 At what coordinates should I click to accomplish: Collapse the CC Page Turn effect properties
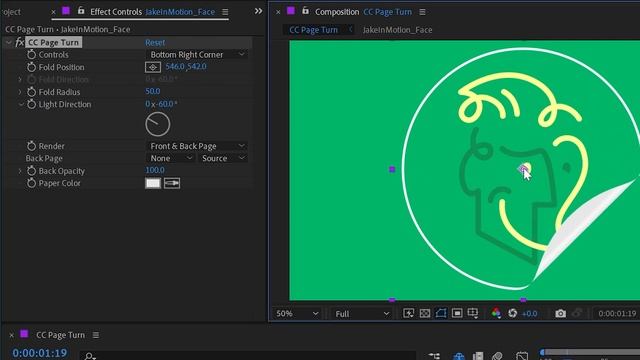[9, 42]
